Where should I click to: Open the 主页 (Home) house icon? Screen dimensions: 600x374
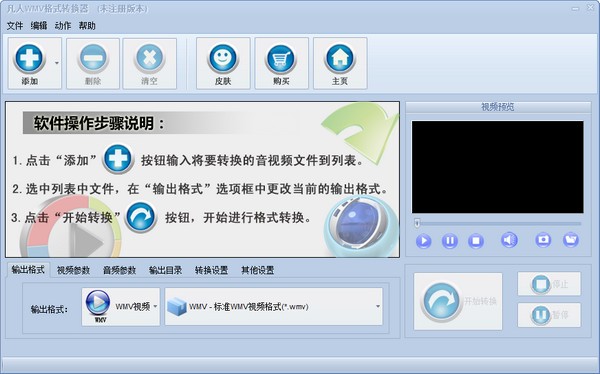click(x=340, y=59)
